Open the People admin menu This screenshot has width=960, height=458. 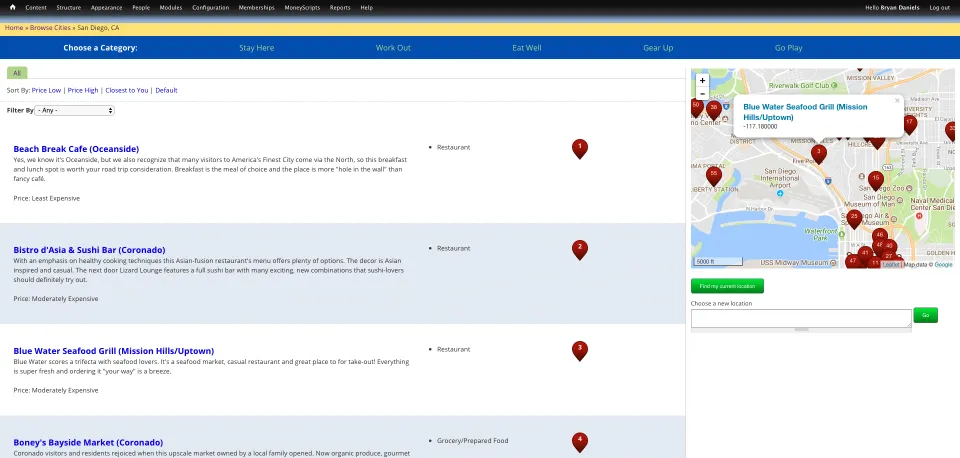coord(141,7)
